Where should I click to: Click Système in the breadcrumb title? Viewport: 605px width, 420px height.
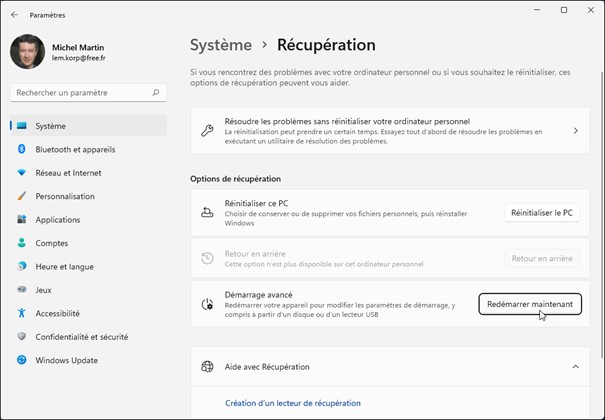pos(221,45)
